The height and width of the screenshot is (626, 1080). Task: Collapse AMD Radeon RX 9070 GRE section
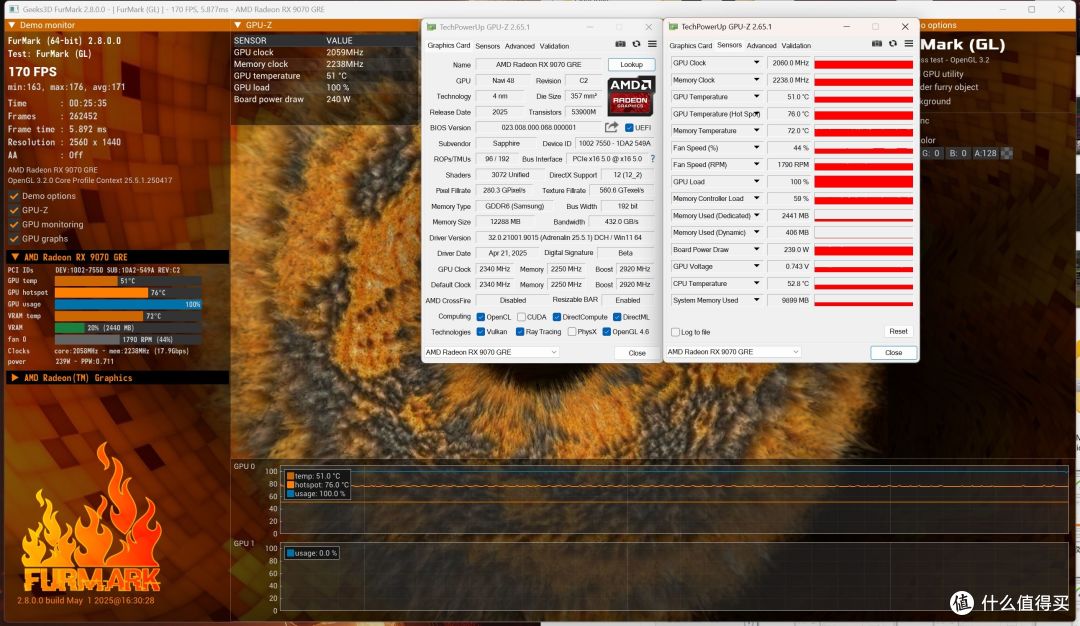(117, 257)
